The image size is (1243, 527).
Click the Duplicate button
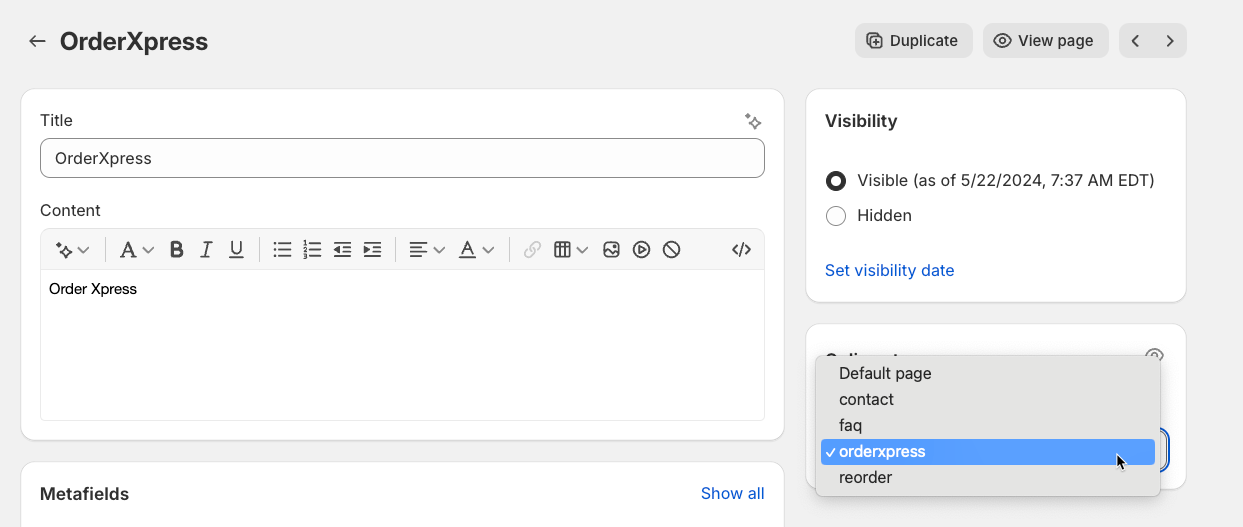click(913, 41)
